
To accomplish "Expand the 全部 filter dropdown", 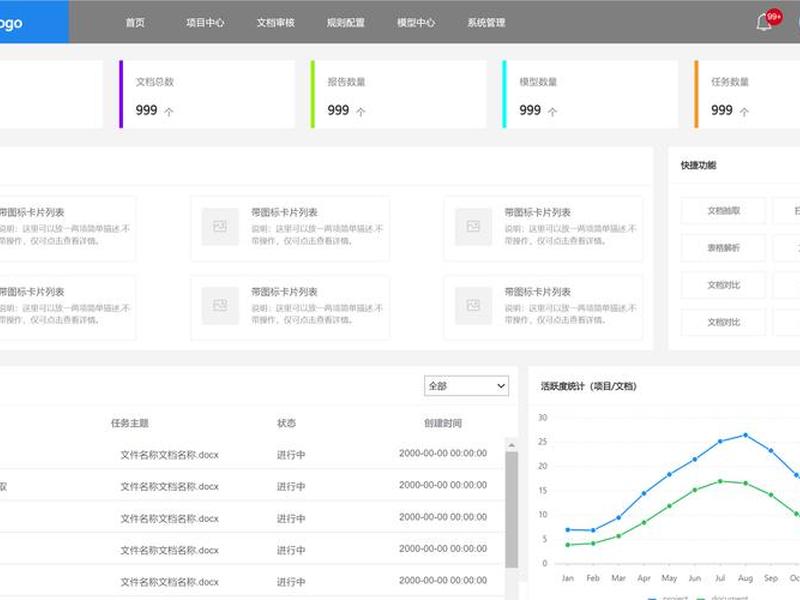I will [x=466, y=386].
